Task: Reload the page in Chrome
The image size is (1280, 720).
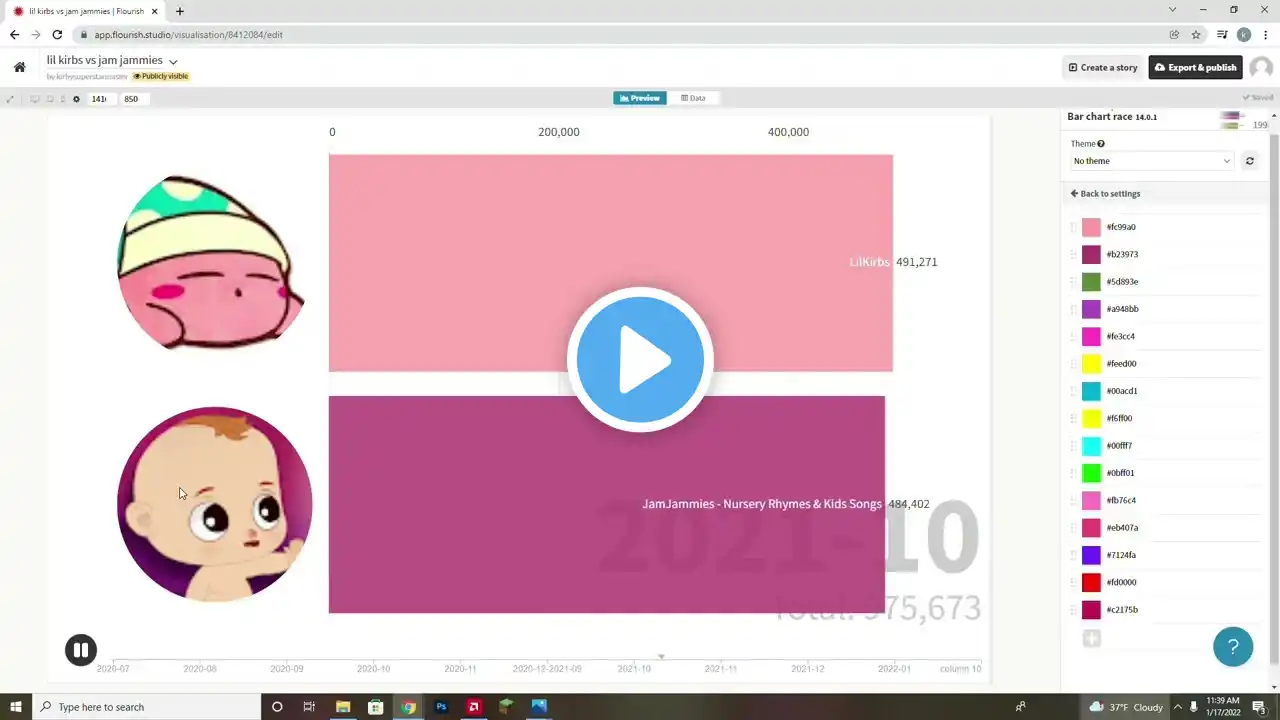Action: 57,34
